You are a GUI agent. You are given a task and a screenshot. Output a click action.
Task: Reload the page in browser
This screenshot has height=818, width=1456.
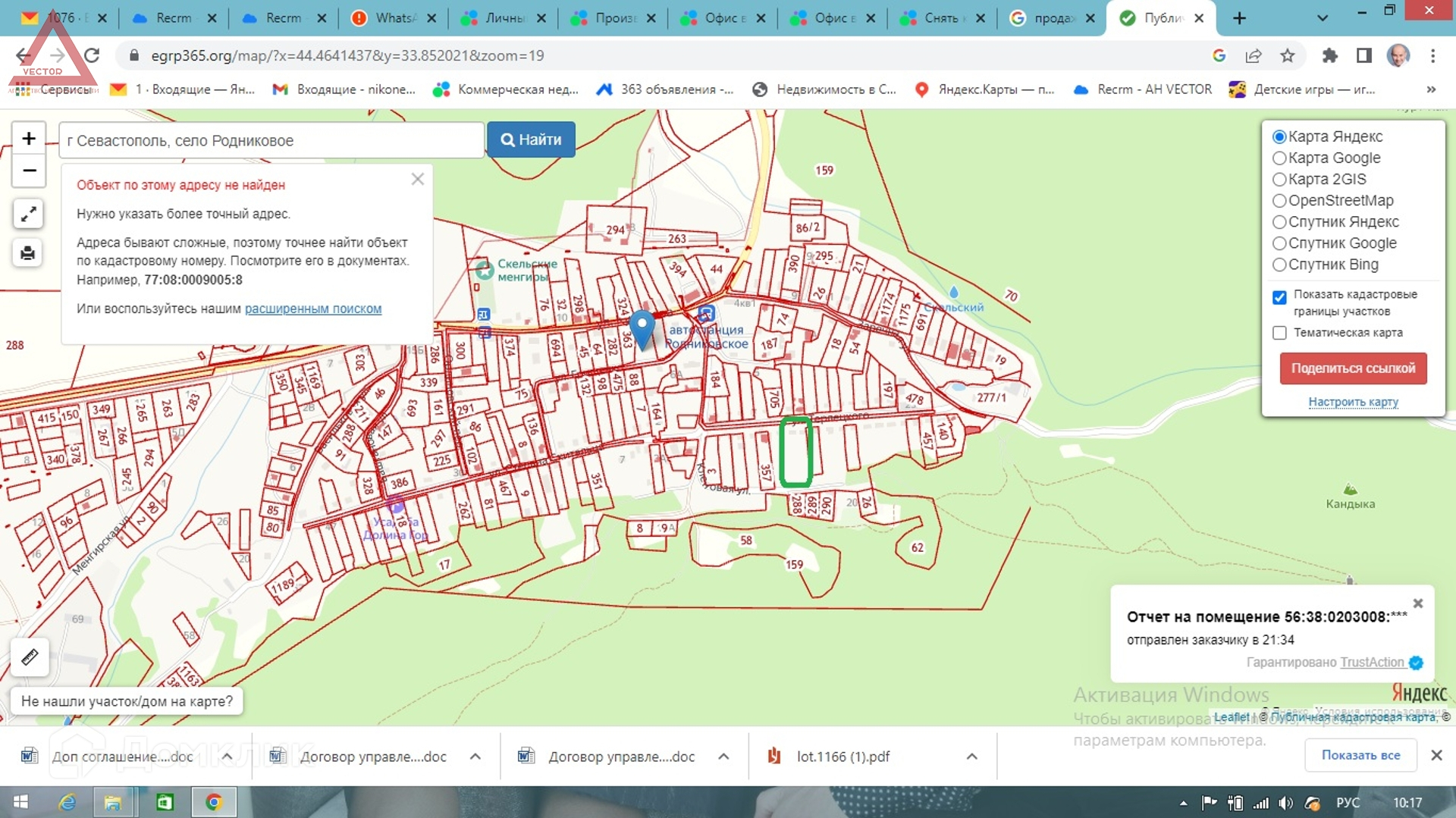[92, 55]
